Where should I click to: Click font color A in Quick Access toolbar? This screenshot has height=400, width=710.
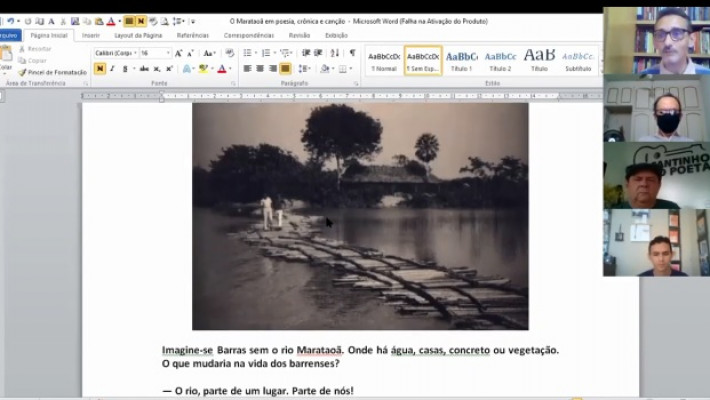(110, 21)
